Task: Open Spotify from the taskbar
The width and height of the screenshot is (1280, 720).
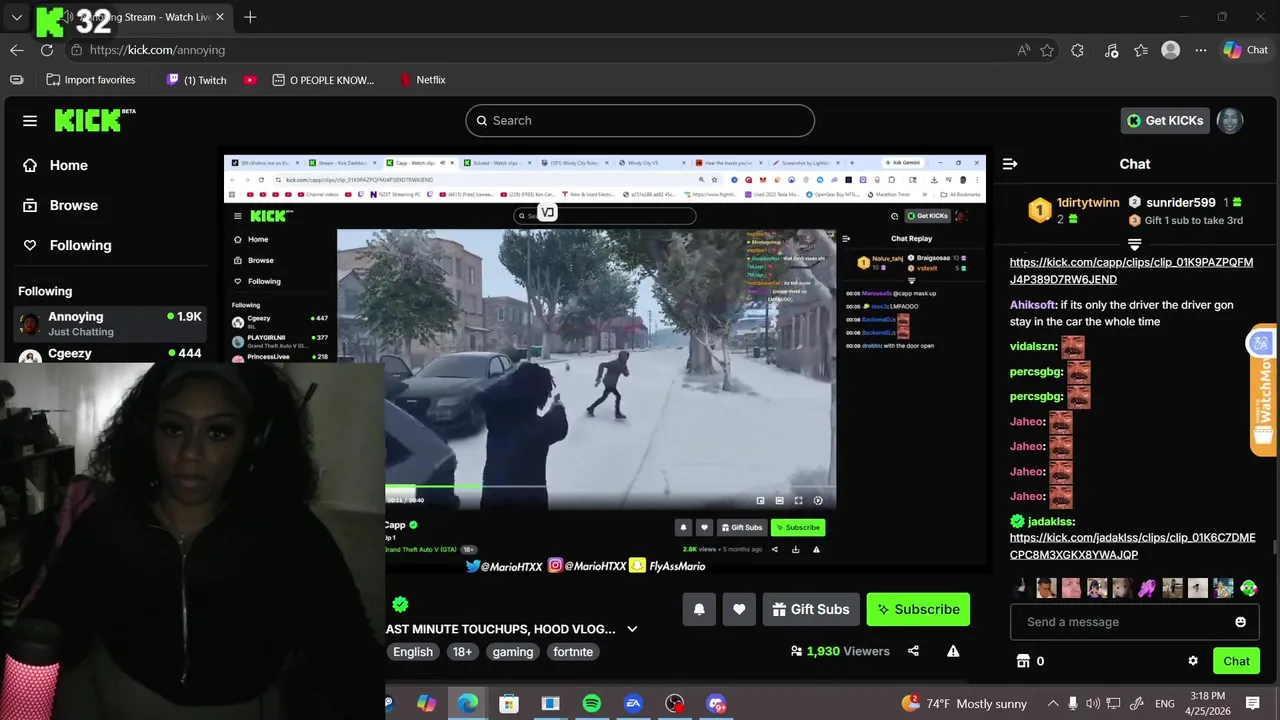Action: [591, 704]
